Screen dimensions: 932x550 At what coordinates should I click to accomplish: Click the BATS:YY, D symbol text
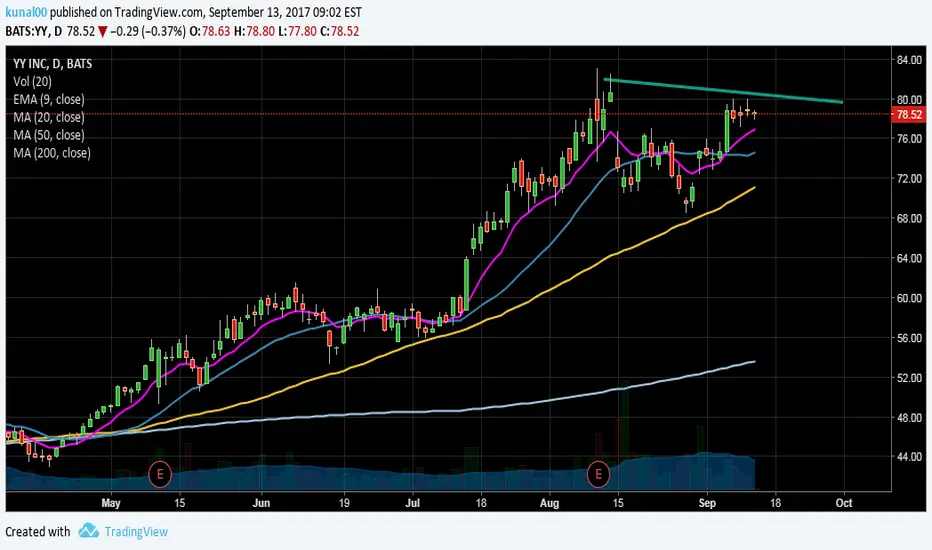[33, 32]
